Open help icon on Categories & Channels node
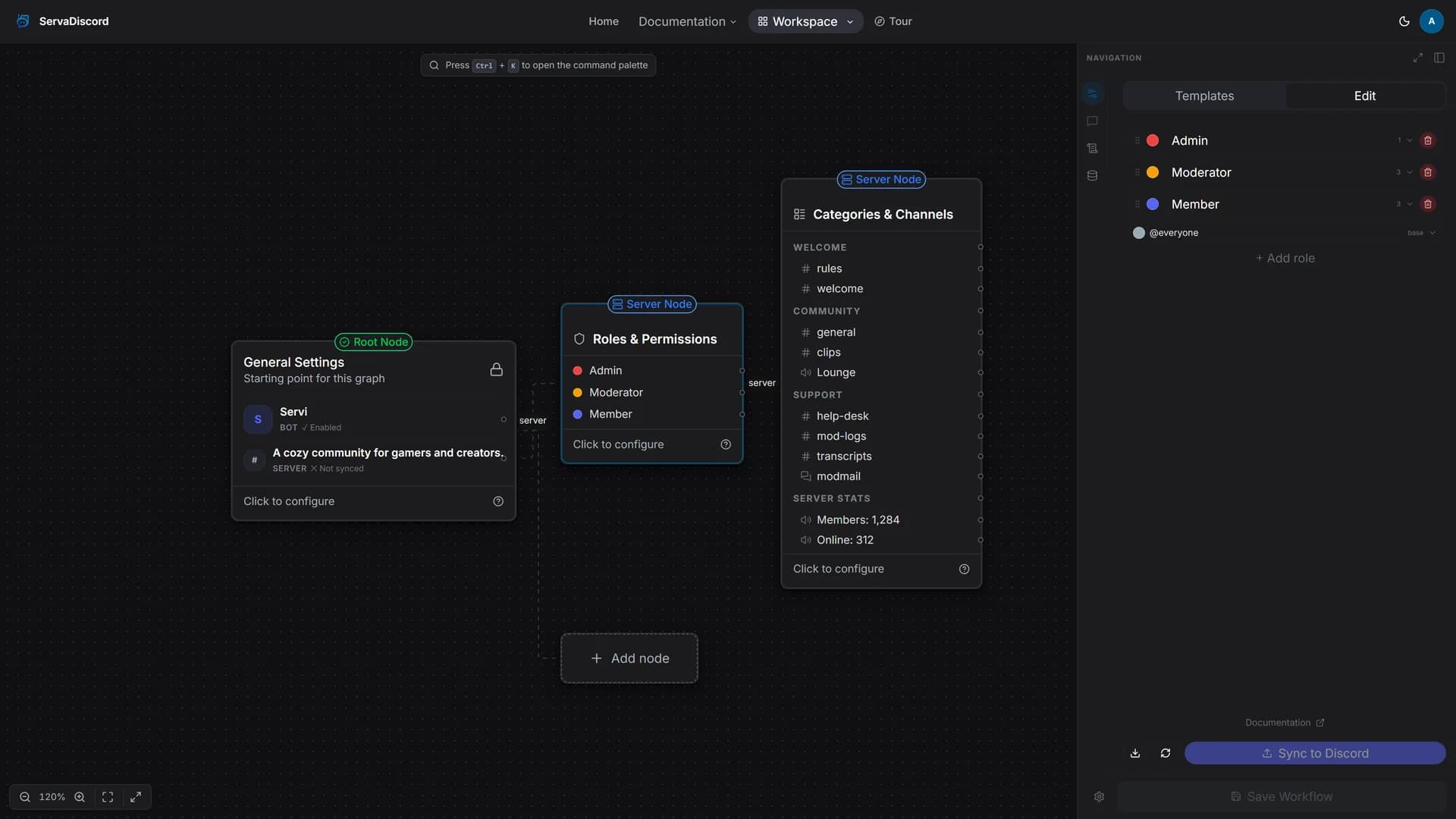1456x819 pixels. click(x=964, y=569)
